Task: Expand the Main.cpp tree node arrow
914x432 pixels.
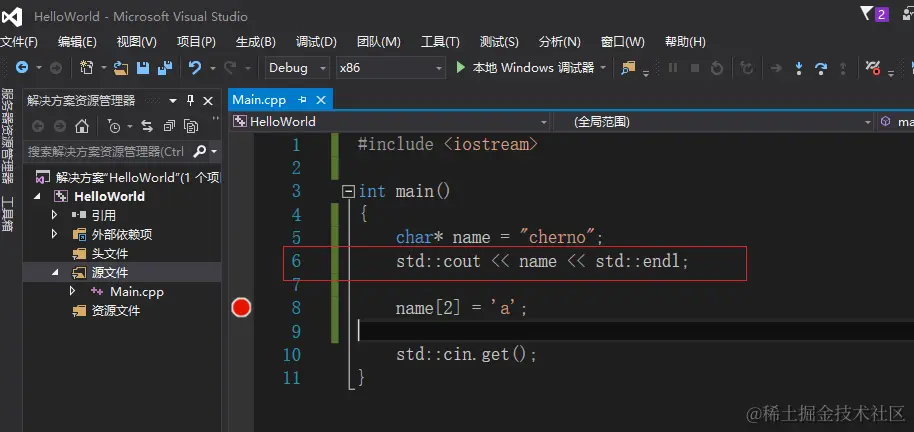Action: click(72, 291)
